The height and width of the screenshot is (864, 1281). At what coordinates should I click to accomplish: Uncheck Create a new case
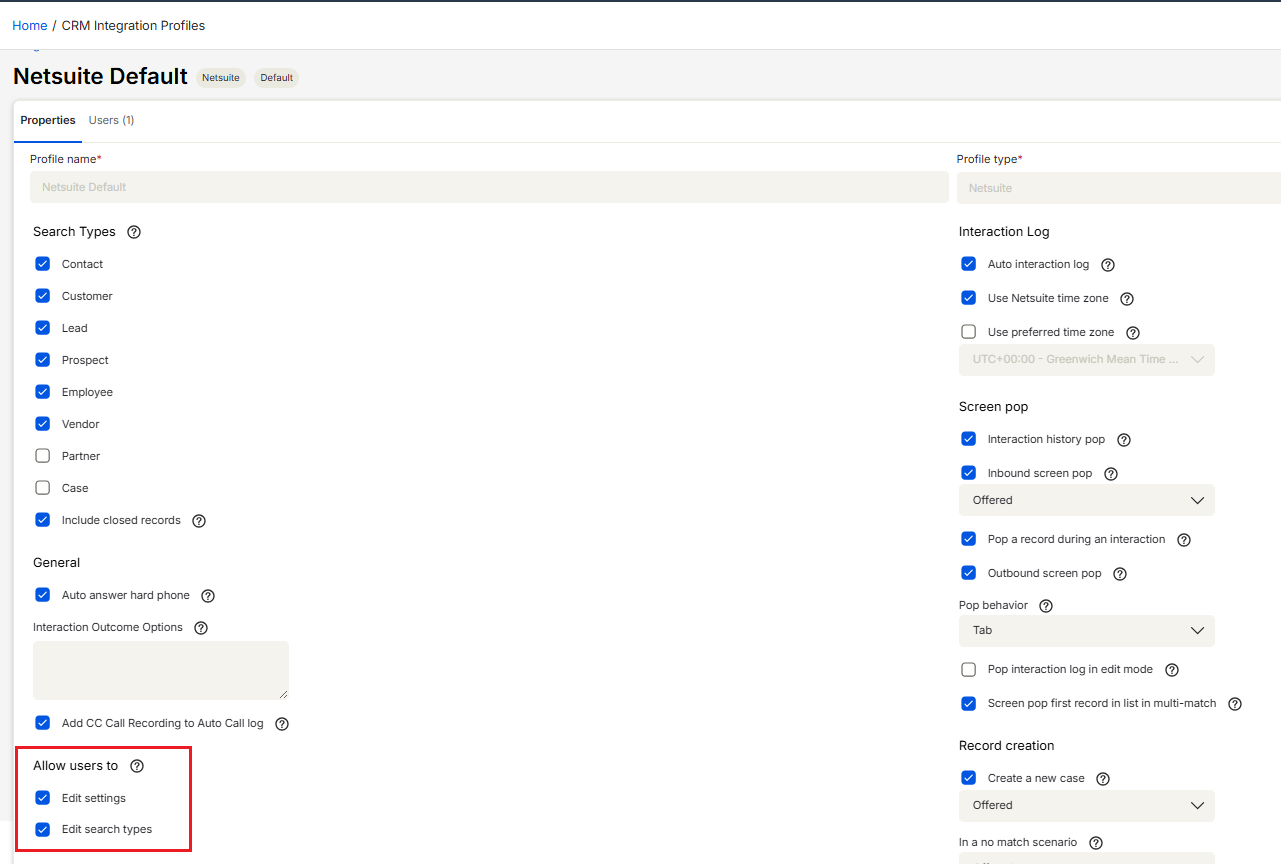tap(969, 778)
